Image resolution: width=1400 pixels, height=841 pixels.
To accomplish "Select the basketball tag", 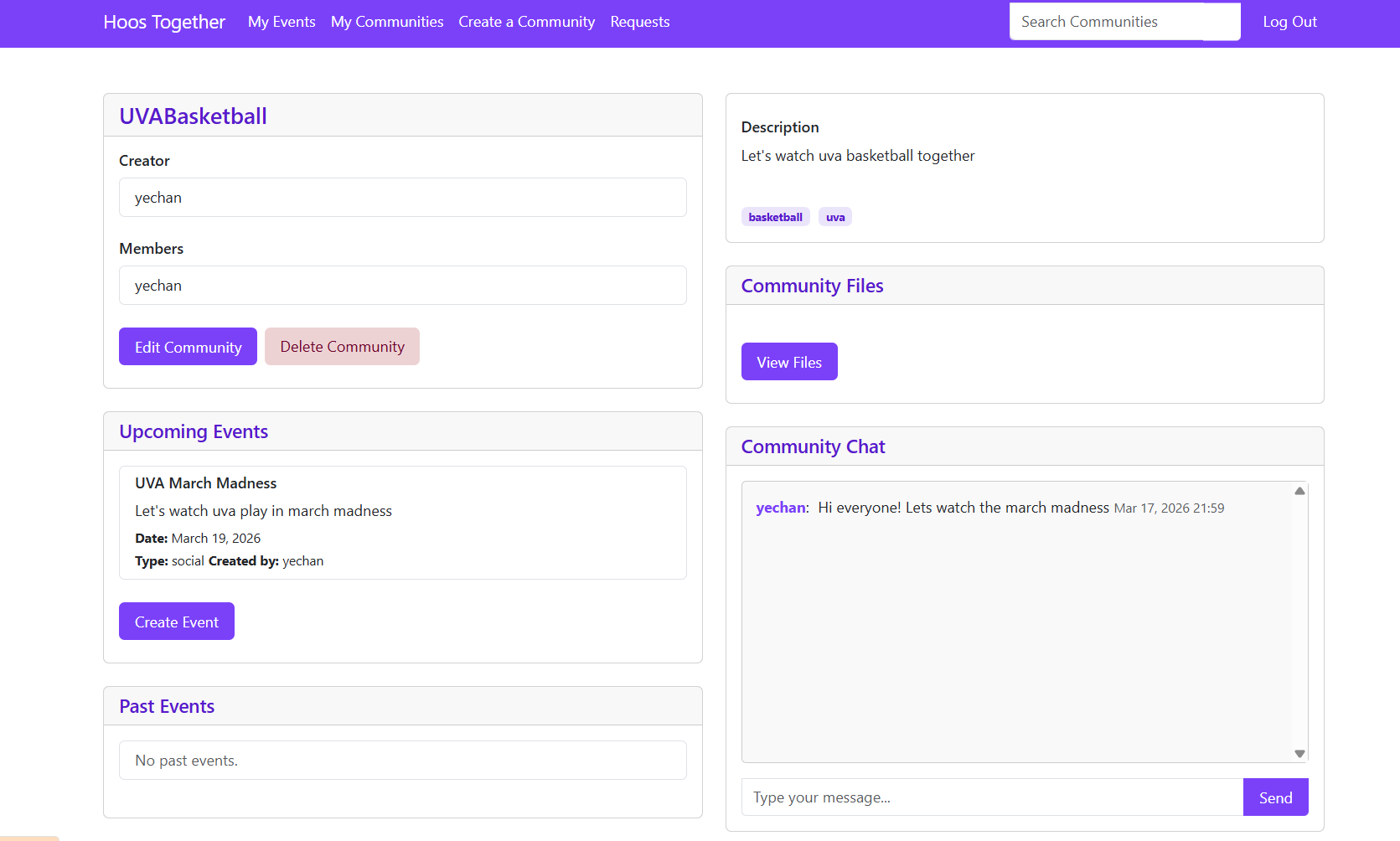I will [x=775, y=216].
